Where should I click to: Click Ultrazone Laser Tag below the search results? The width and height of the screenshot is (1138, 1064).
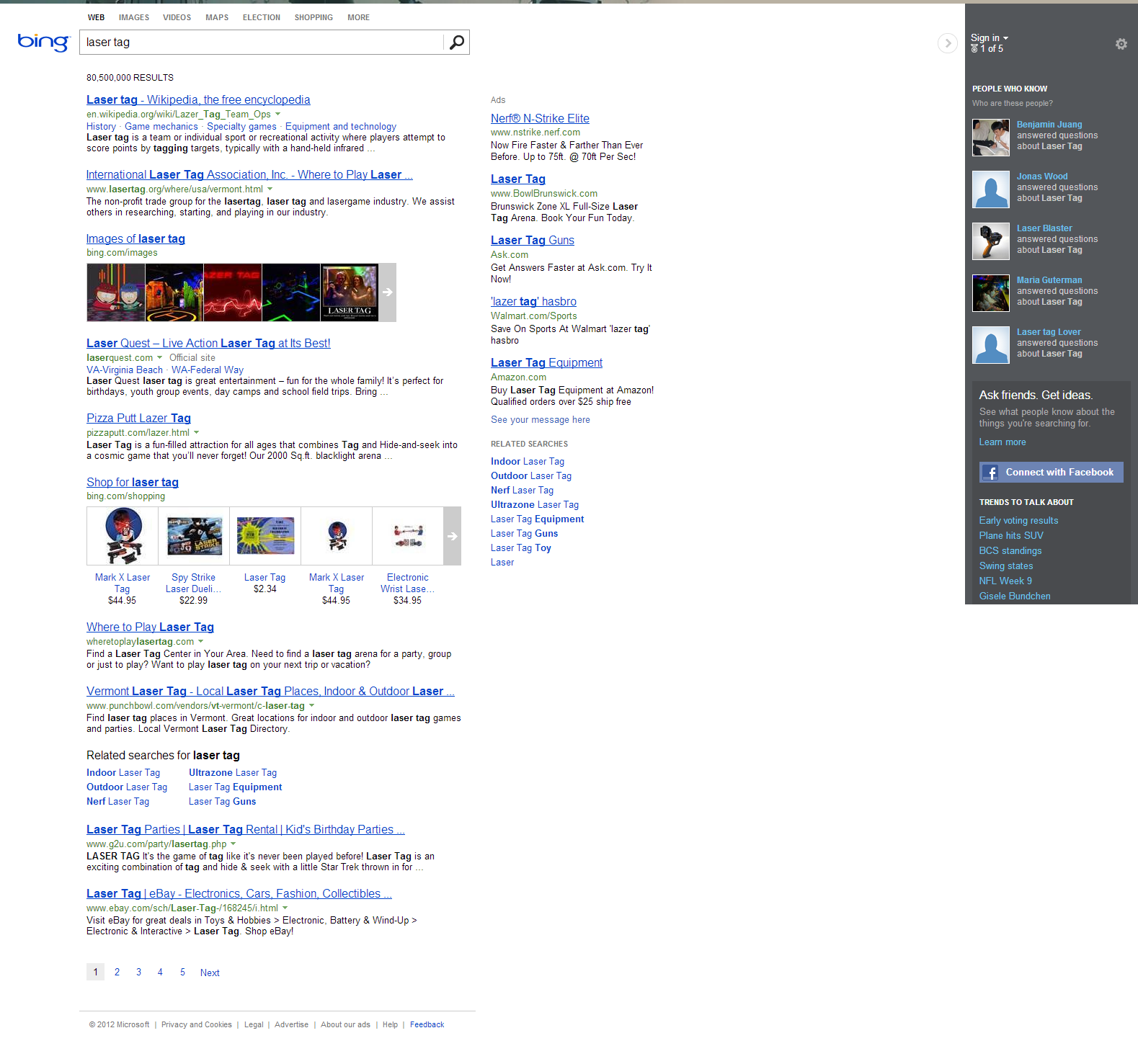[233, 772]
